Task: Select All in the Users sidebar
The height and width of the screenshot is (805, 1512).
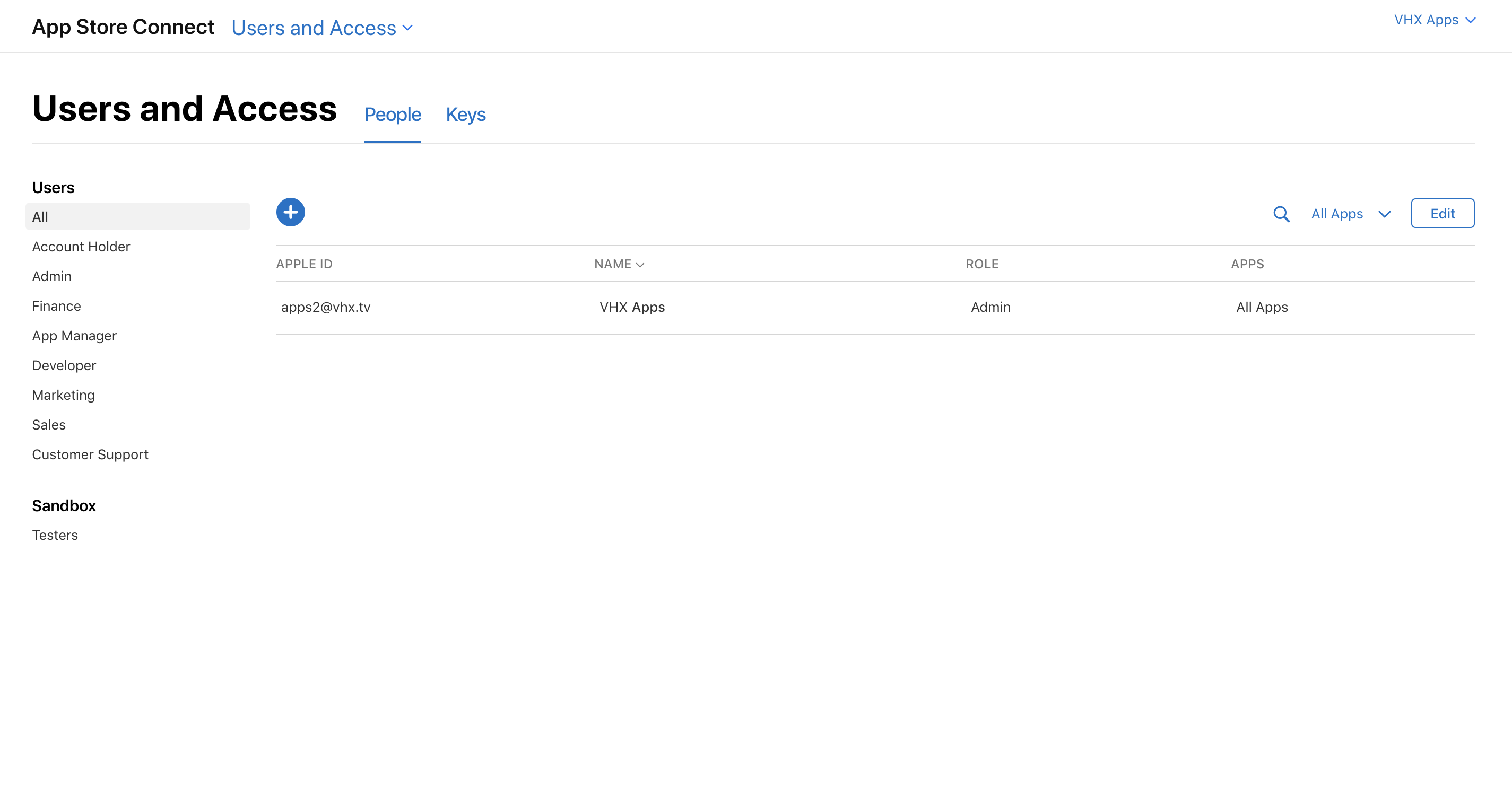Action: click(x=138, y=217)
